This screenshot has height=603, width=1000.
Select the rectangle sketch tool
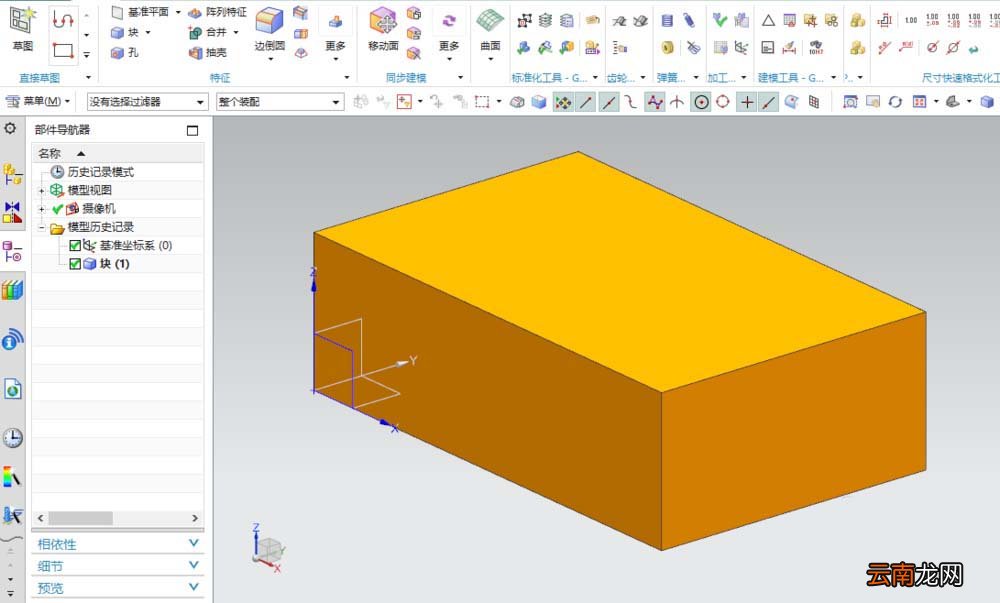(x=62, y=50)
